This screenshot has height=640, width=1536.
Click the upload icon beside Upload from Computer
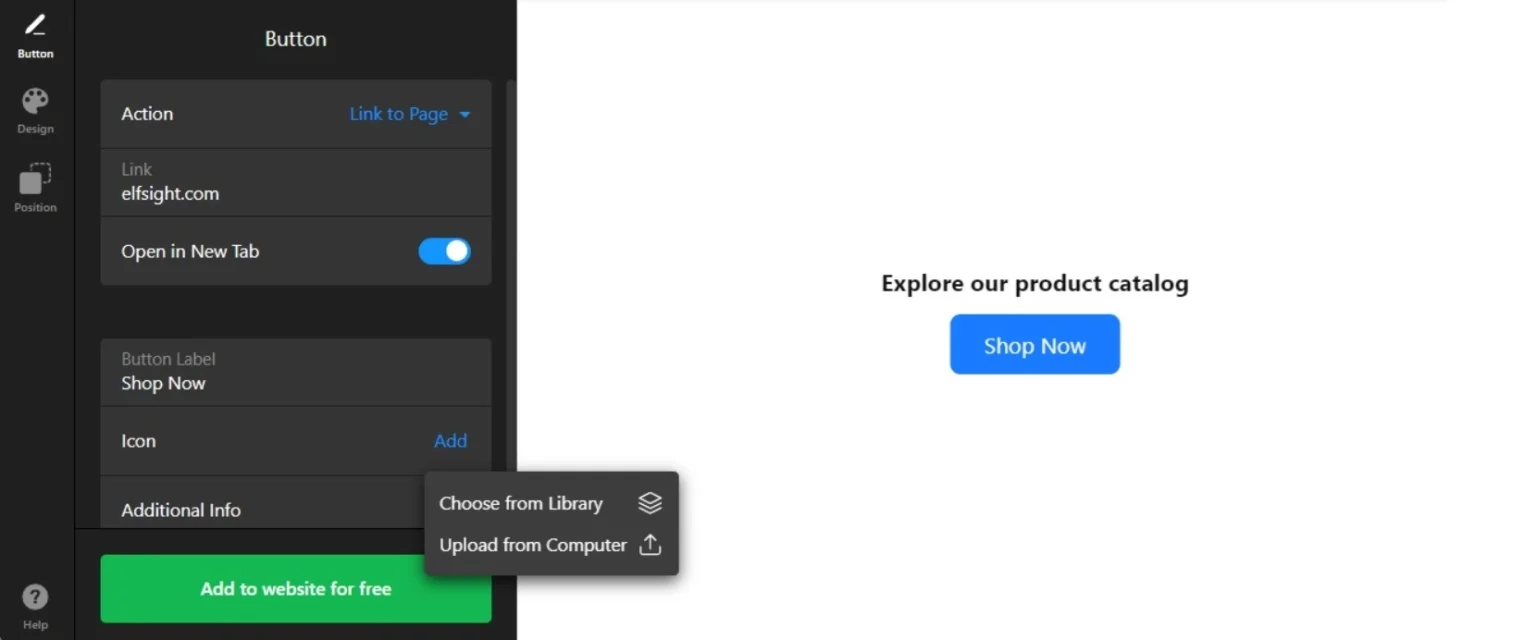click(650, 545)
